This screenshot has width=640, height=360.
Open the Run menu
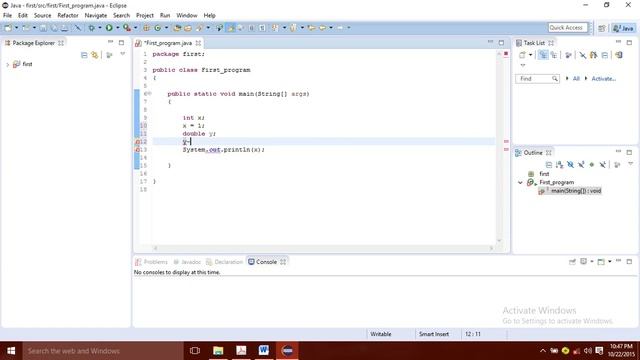(x=165, y=16)
